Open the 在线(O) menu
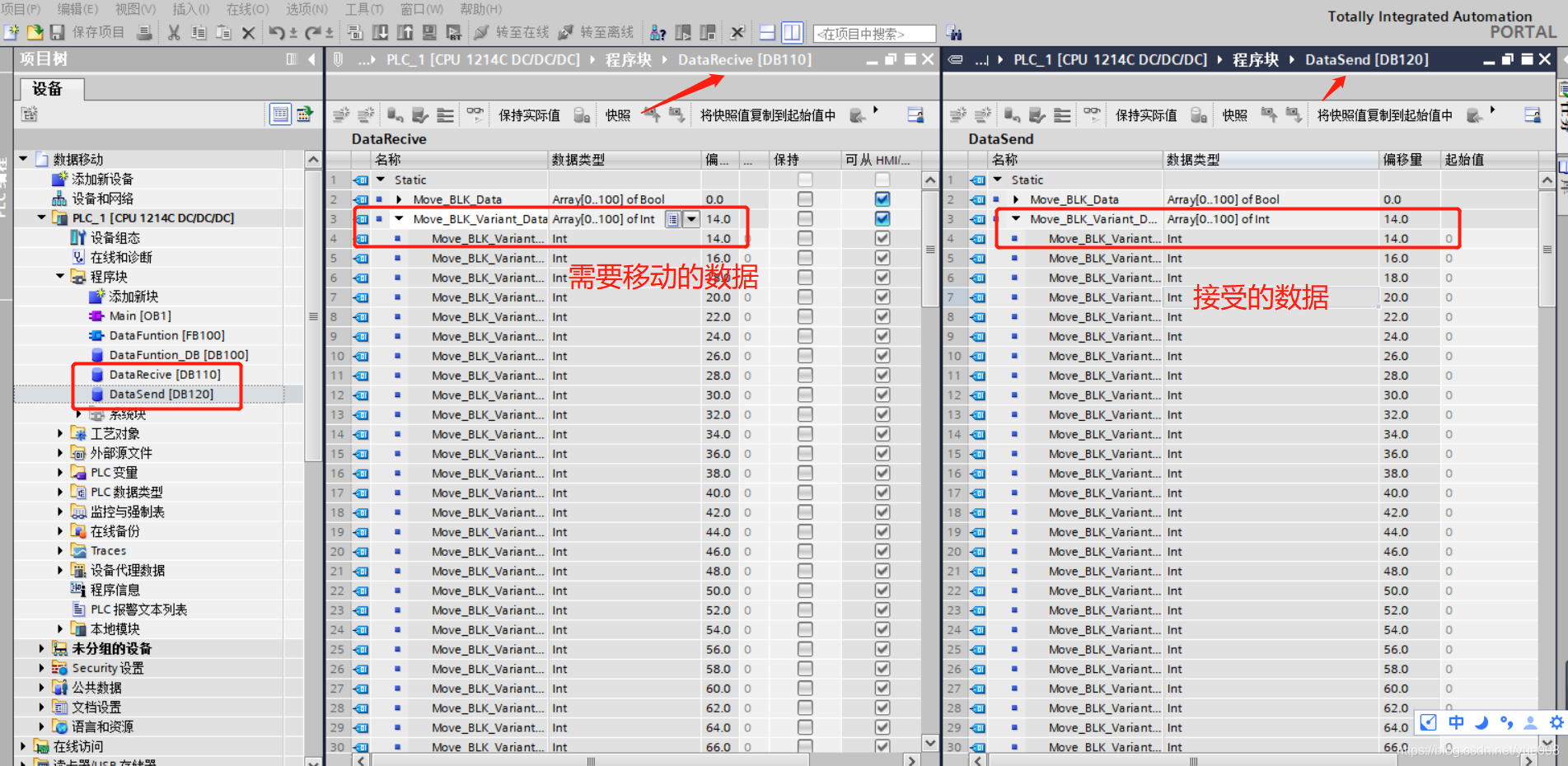Viewport: 1568px width, 766px height. 247,8
